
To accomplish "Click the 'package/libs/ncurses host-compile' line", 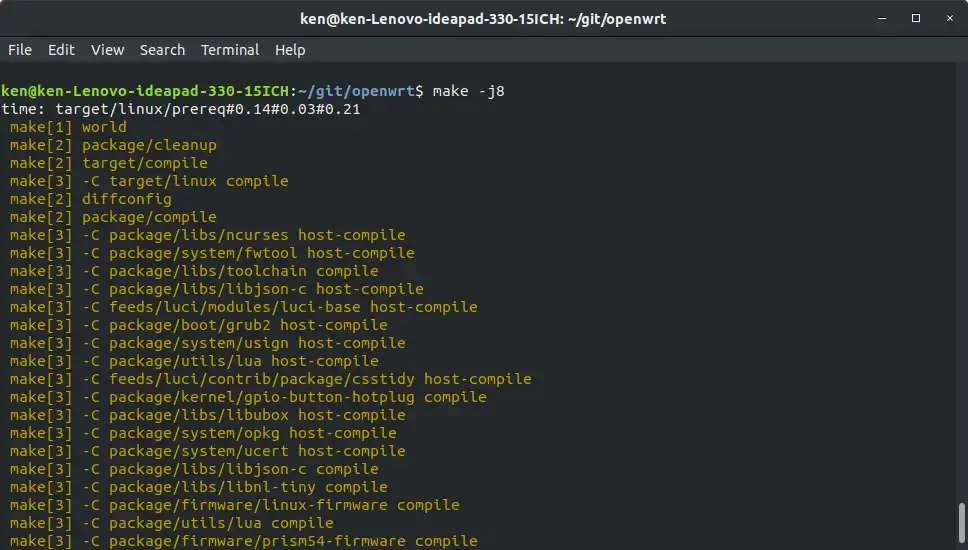I will (x=207, y=235).
